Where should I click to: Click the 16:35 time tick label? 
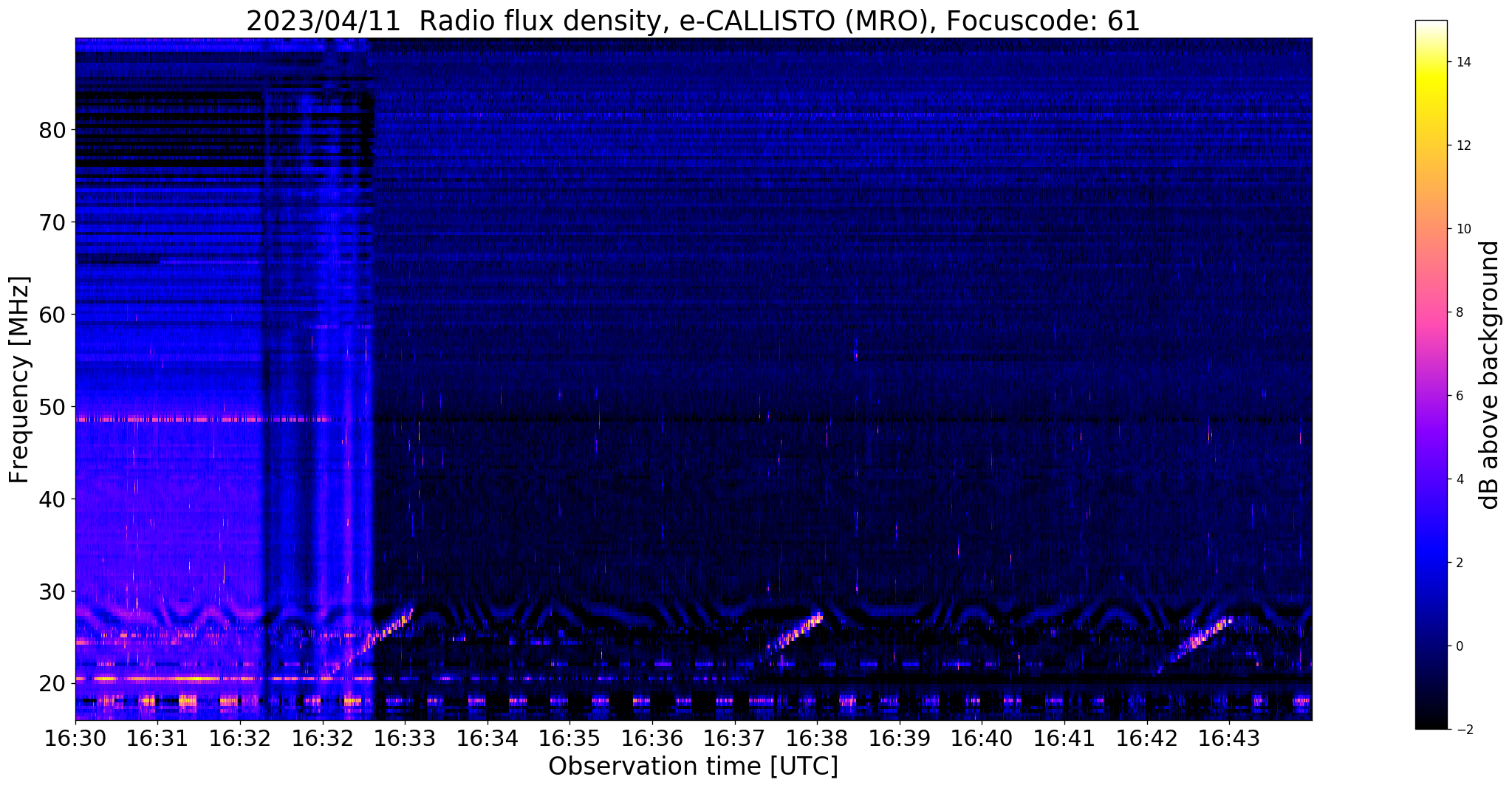coord(569,739)
